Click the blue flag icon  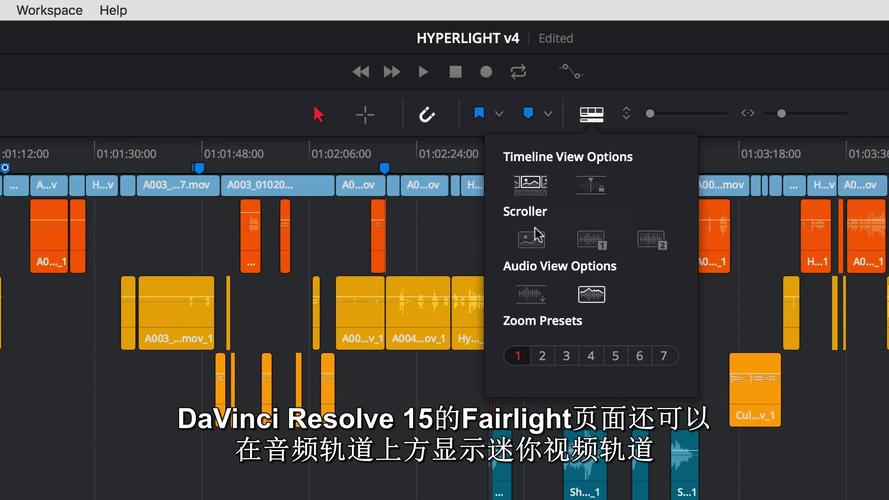[479, 113]
